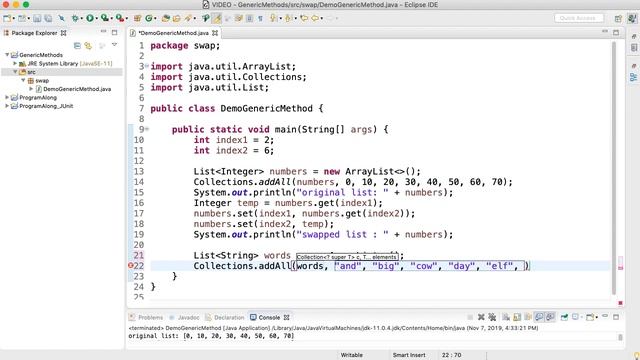Expand the ProgramAlong project
The width and height of the screenshot is (640, 360).
point(7,98)
